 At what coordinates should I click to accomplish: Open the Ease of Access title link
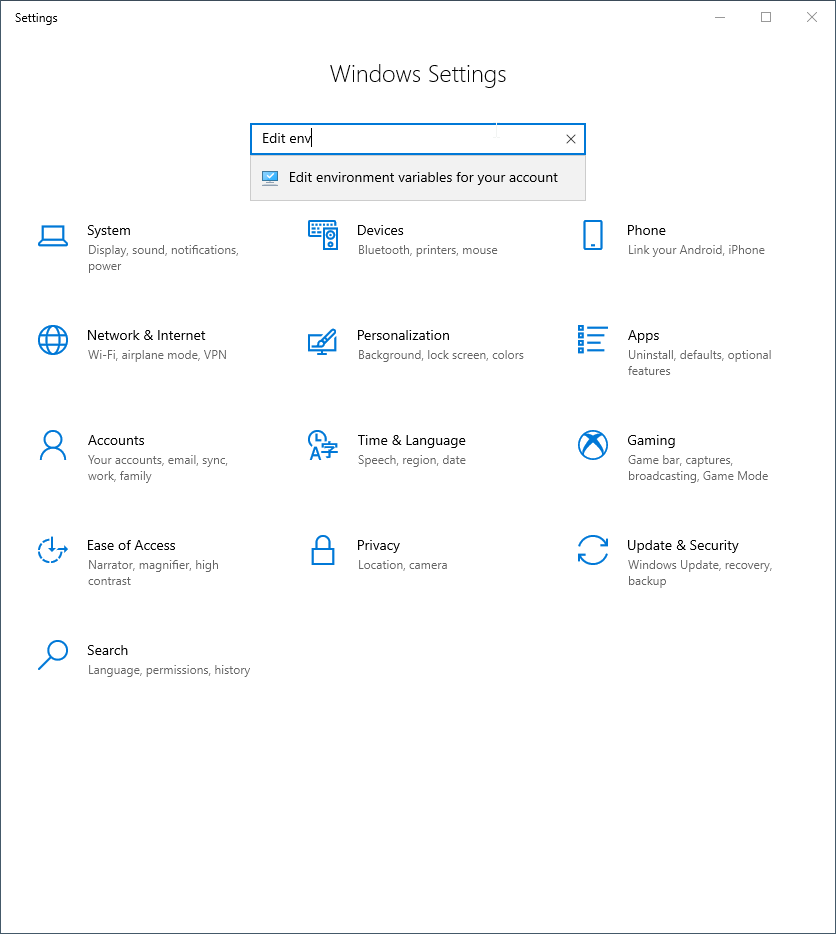tap(131, 545)
